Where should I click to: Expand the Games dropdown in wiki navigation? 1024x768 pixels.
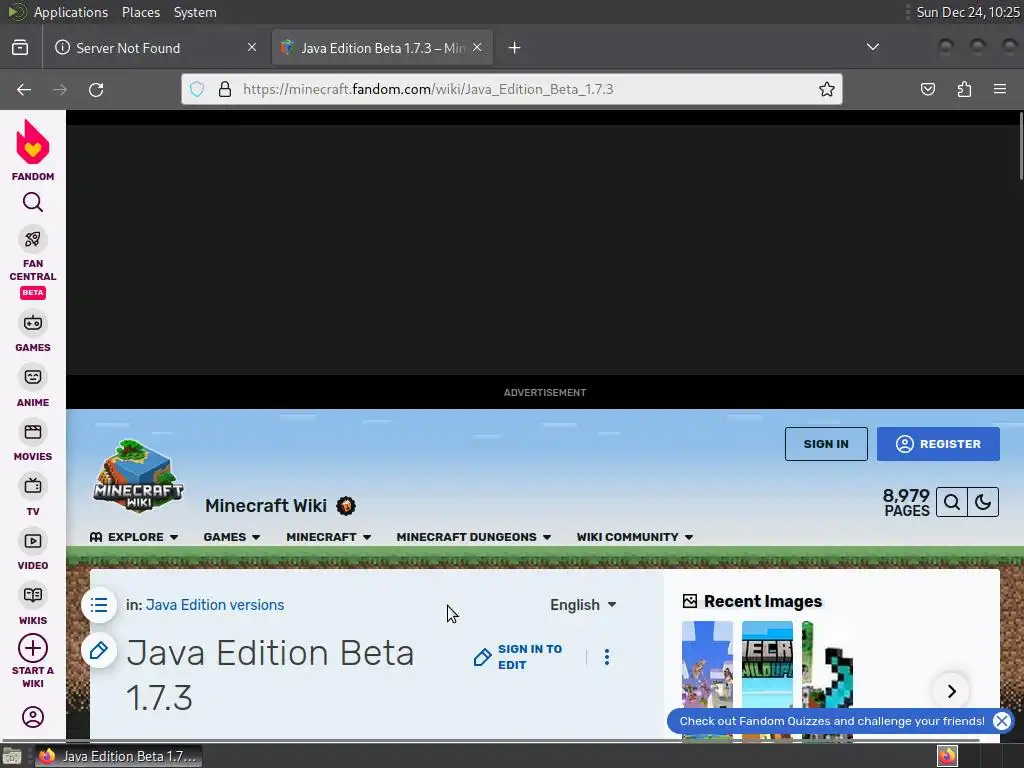click(x=232, y=537)
